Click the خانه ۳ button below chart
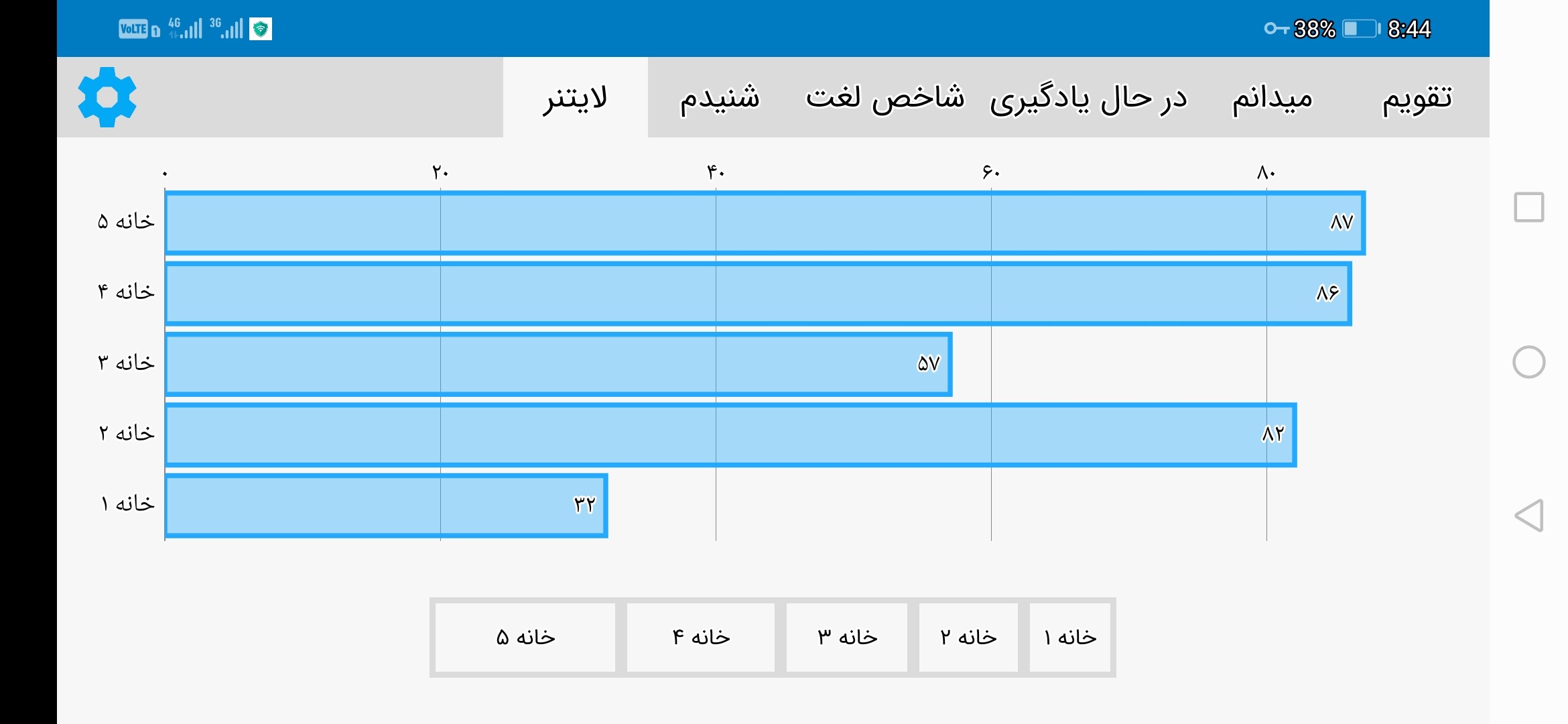 [x=847, y=637]
